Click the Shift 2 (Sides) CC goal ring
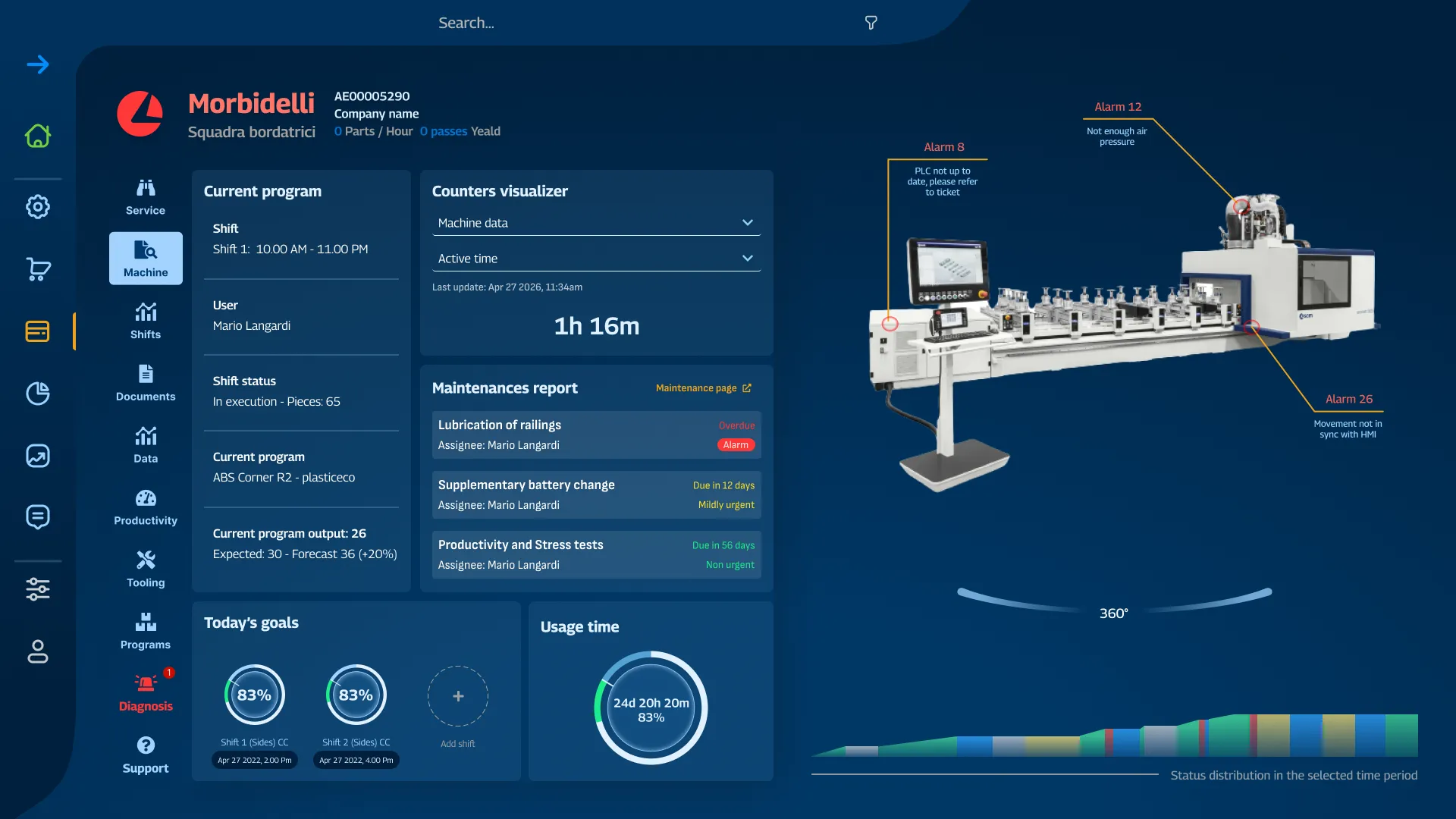 356,695
